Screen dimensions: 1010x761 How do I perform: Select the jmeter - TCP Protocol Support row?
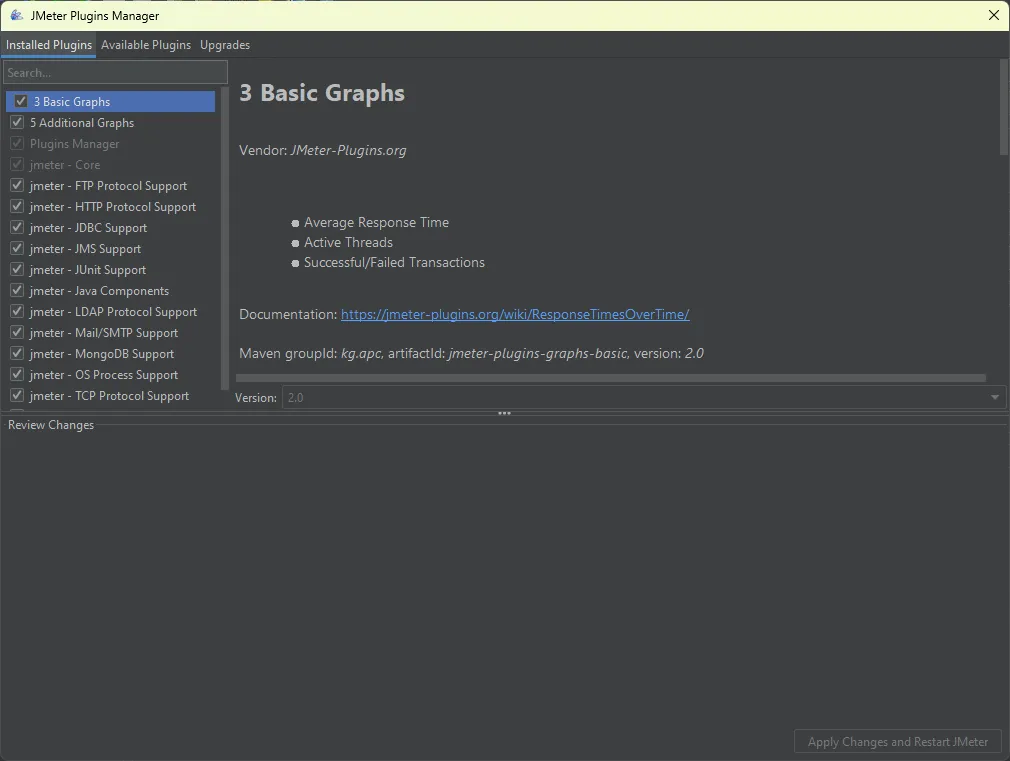coord(111,396)
